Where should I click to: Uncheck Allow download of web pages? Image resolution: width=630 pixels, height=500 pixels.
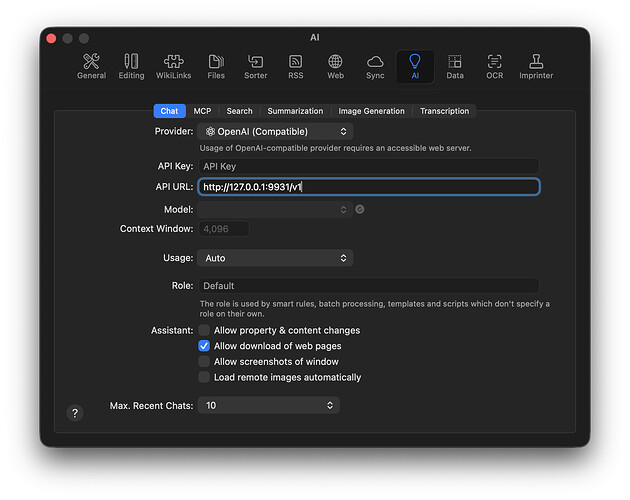pyautogui.click(x=204, y=346)
